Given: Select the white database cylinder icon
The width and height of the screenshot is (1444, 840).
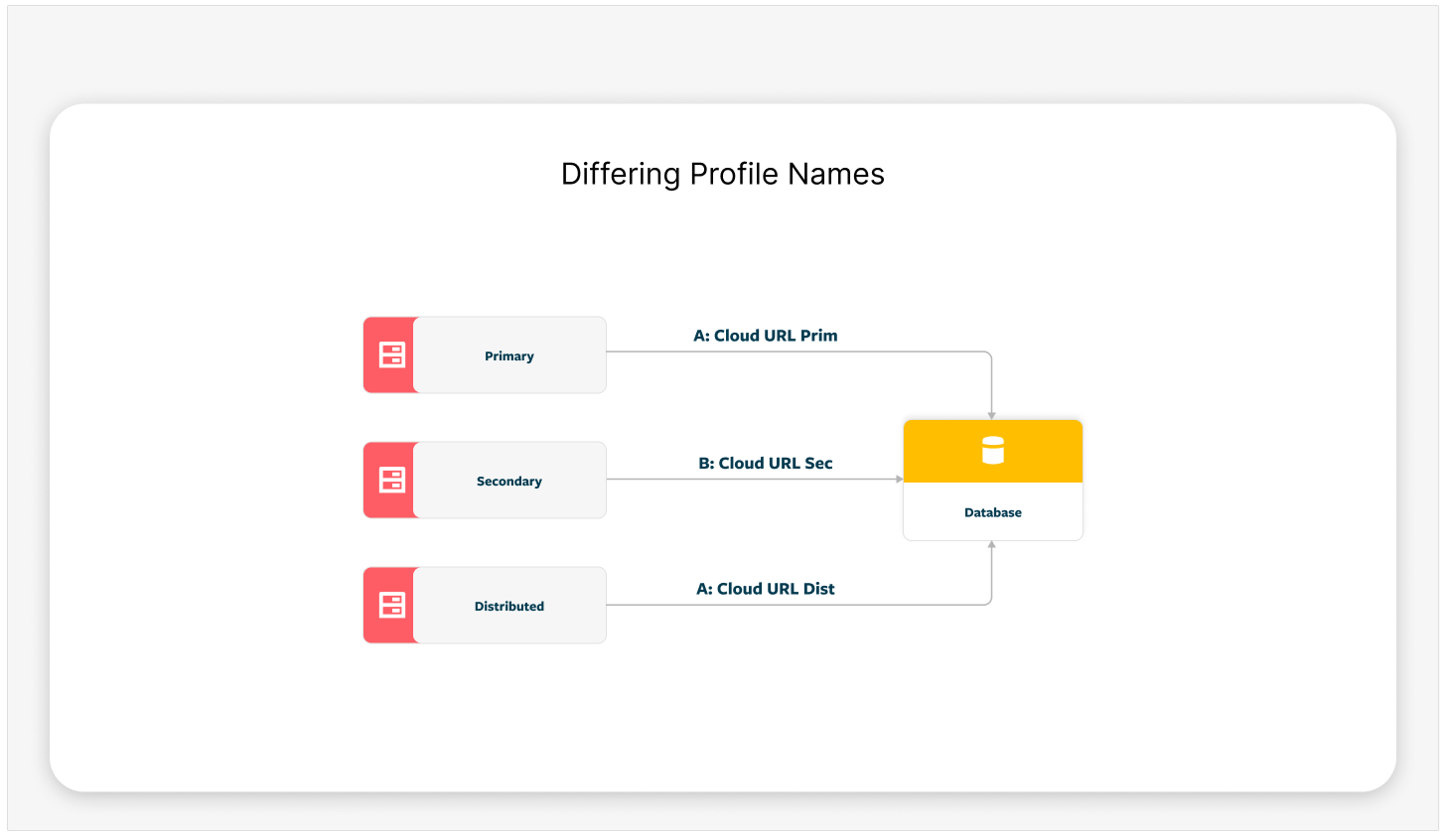Looking at the screenshot, I should (993, 451).
